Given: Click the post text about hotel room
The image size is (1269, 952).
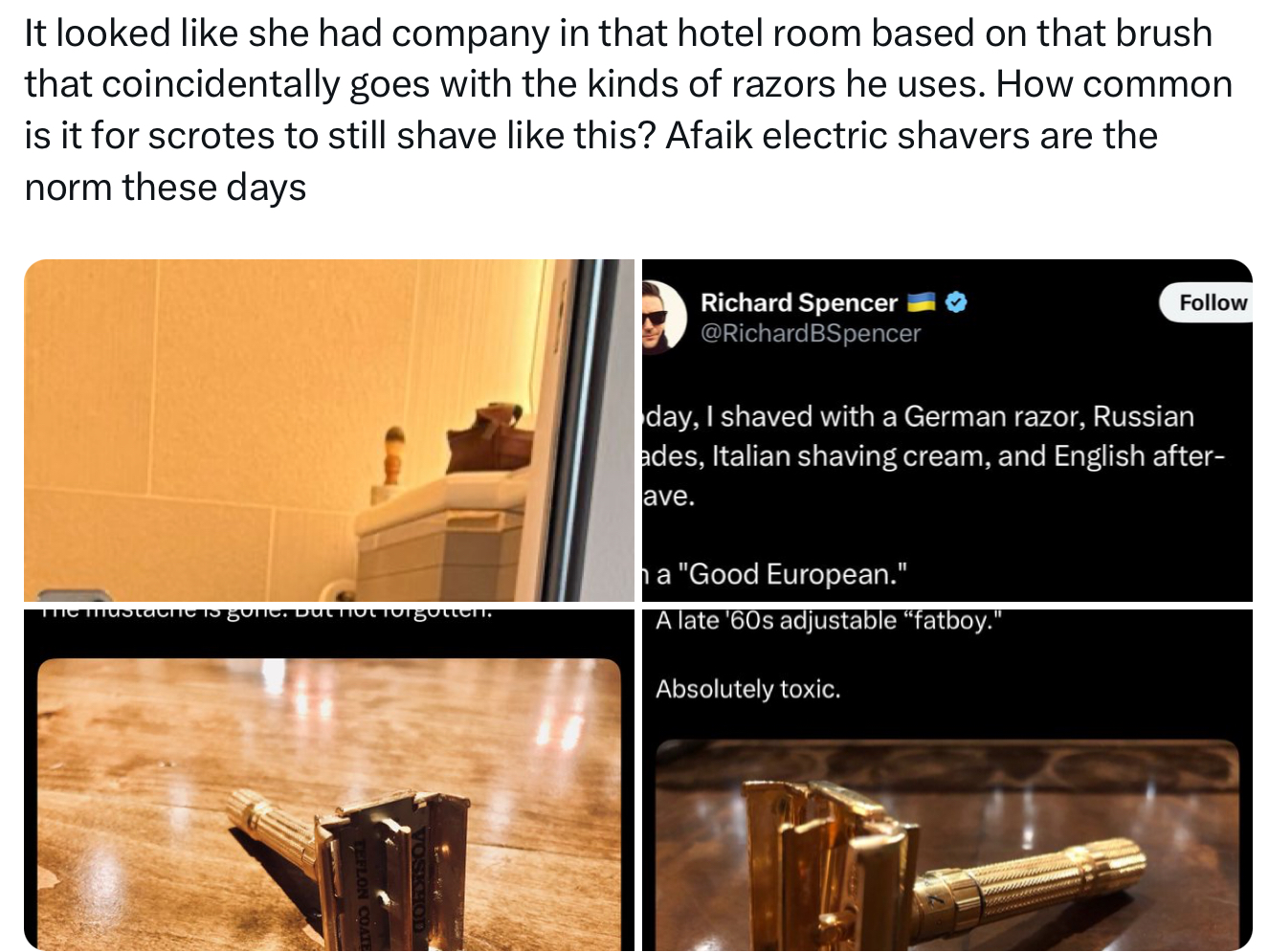Looking at the screenshot, I should point(628,110).
